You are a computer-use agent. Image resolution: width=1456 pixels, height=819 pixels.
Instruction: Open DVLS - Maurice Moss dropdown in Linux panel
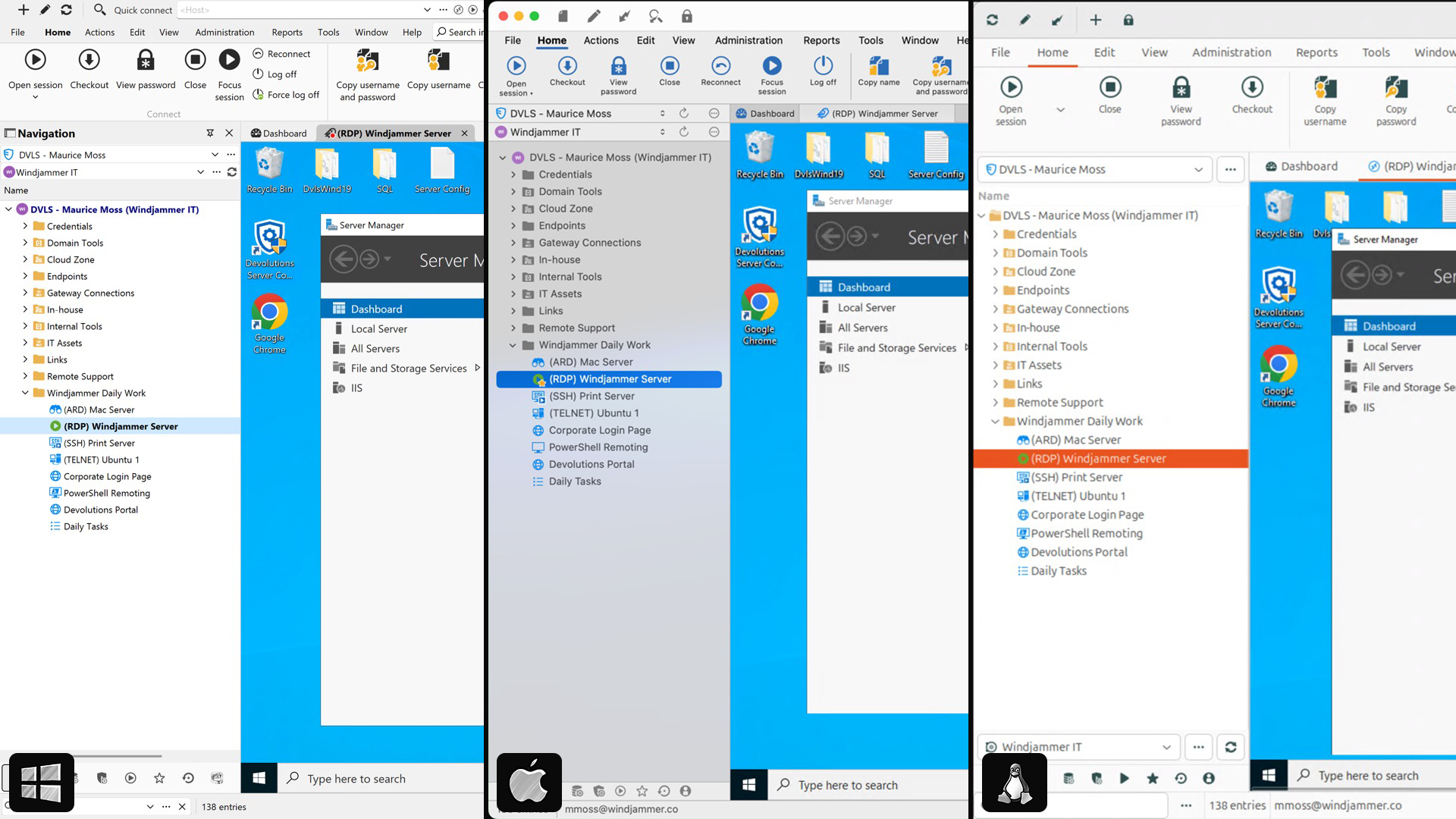click(x=1094, y=169)
